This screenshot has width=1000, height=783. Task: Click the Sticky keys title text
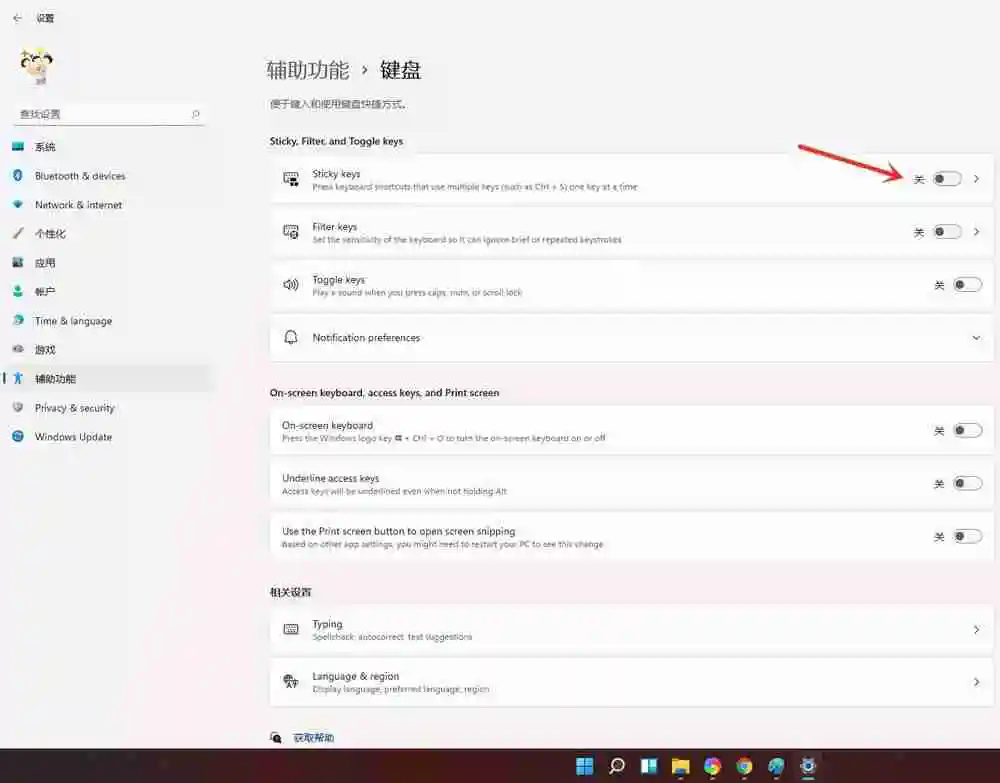click(x=336, y=173)
